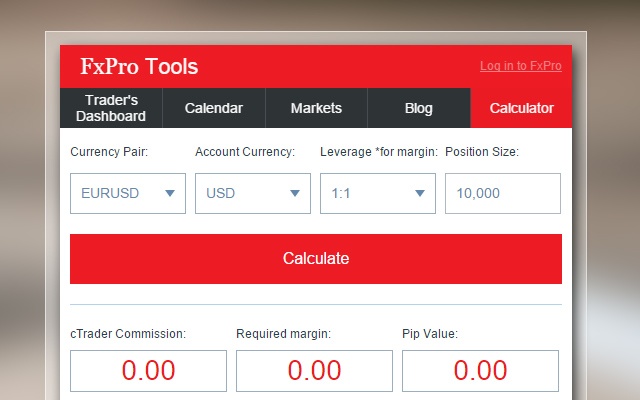Open the EURUSD currency pair dropdown
The width and height of the screenshot is (640, 400).
(128, 193)
